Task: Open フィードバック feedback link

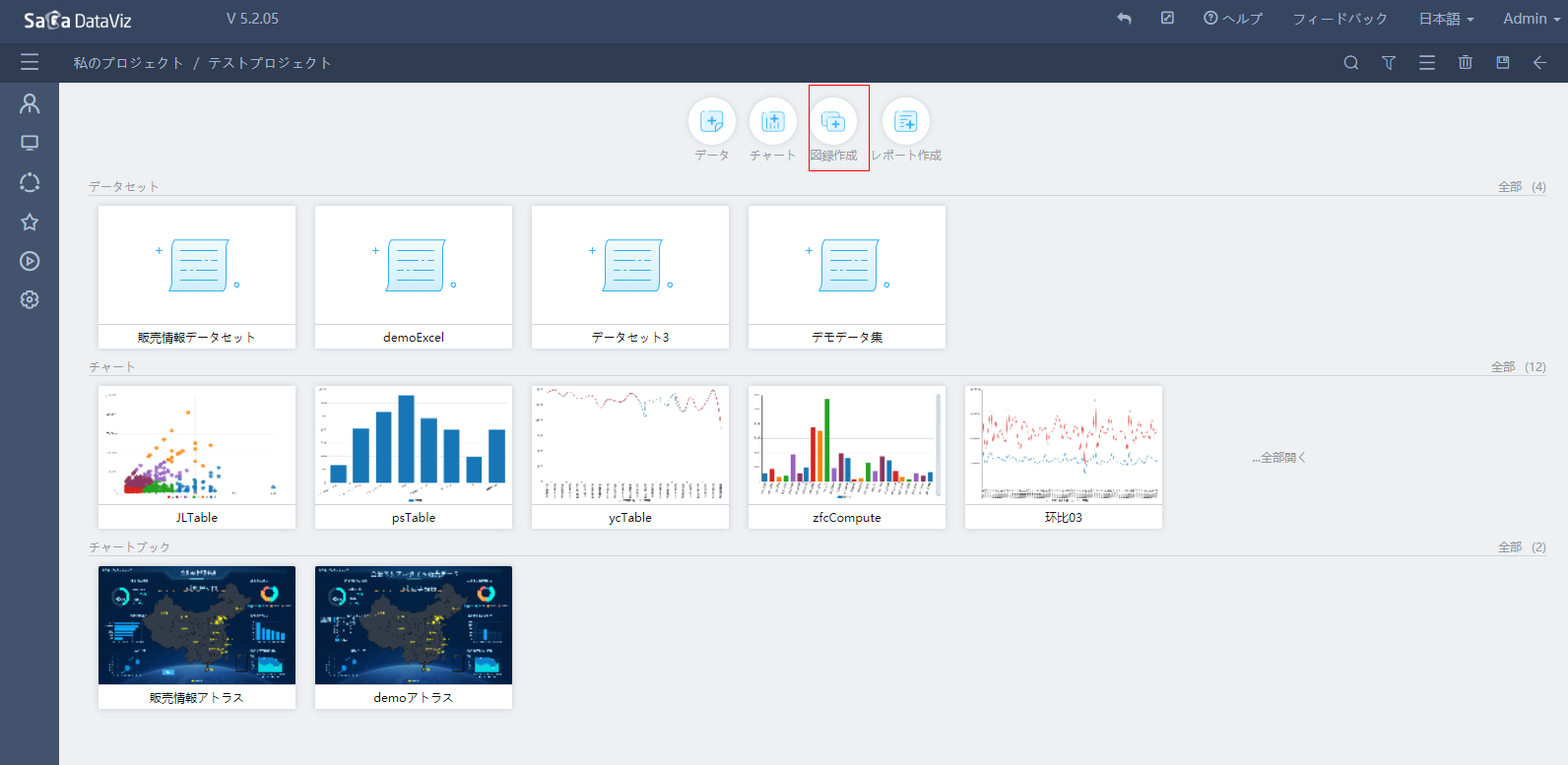Action: pos(1339,19)
